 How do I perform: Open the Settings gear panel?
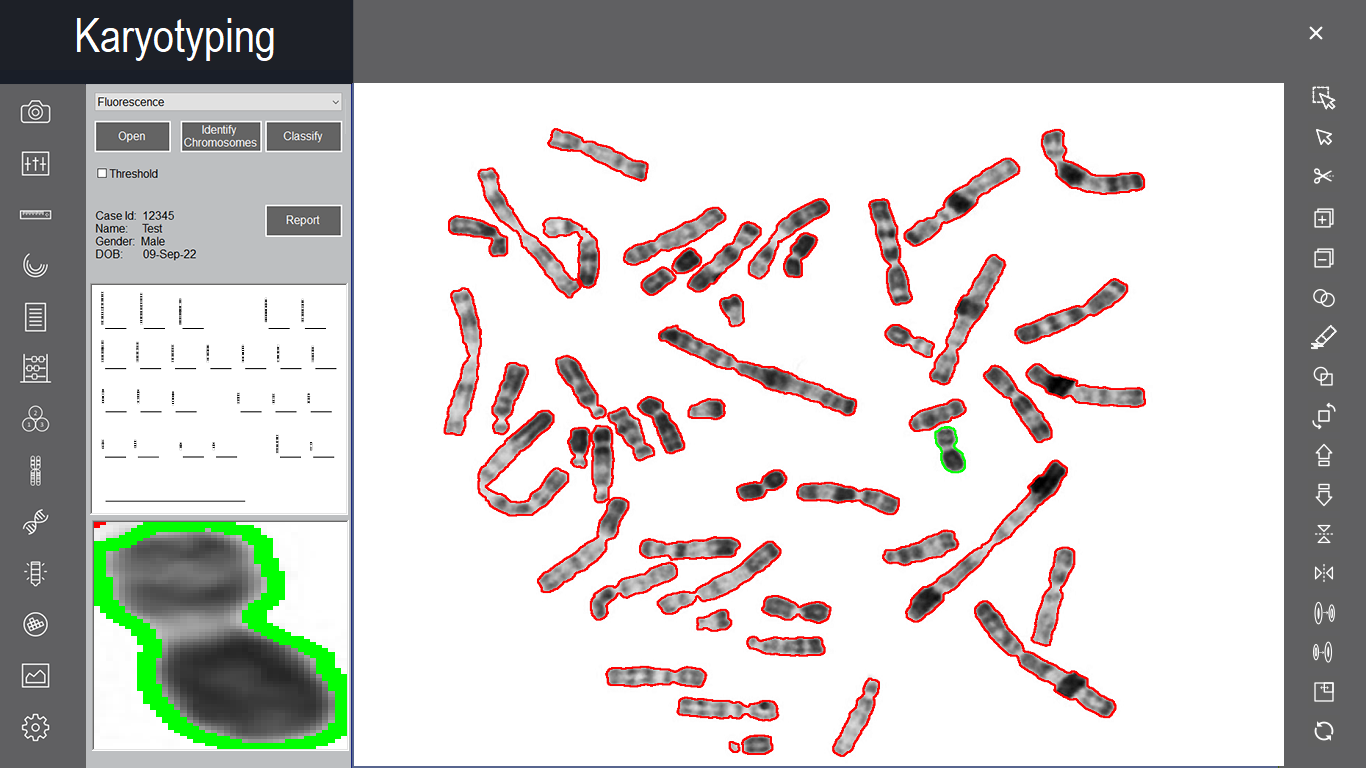pyautogui.click(x=35, y=727)
